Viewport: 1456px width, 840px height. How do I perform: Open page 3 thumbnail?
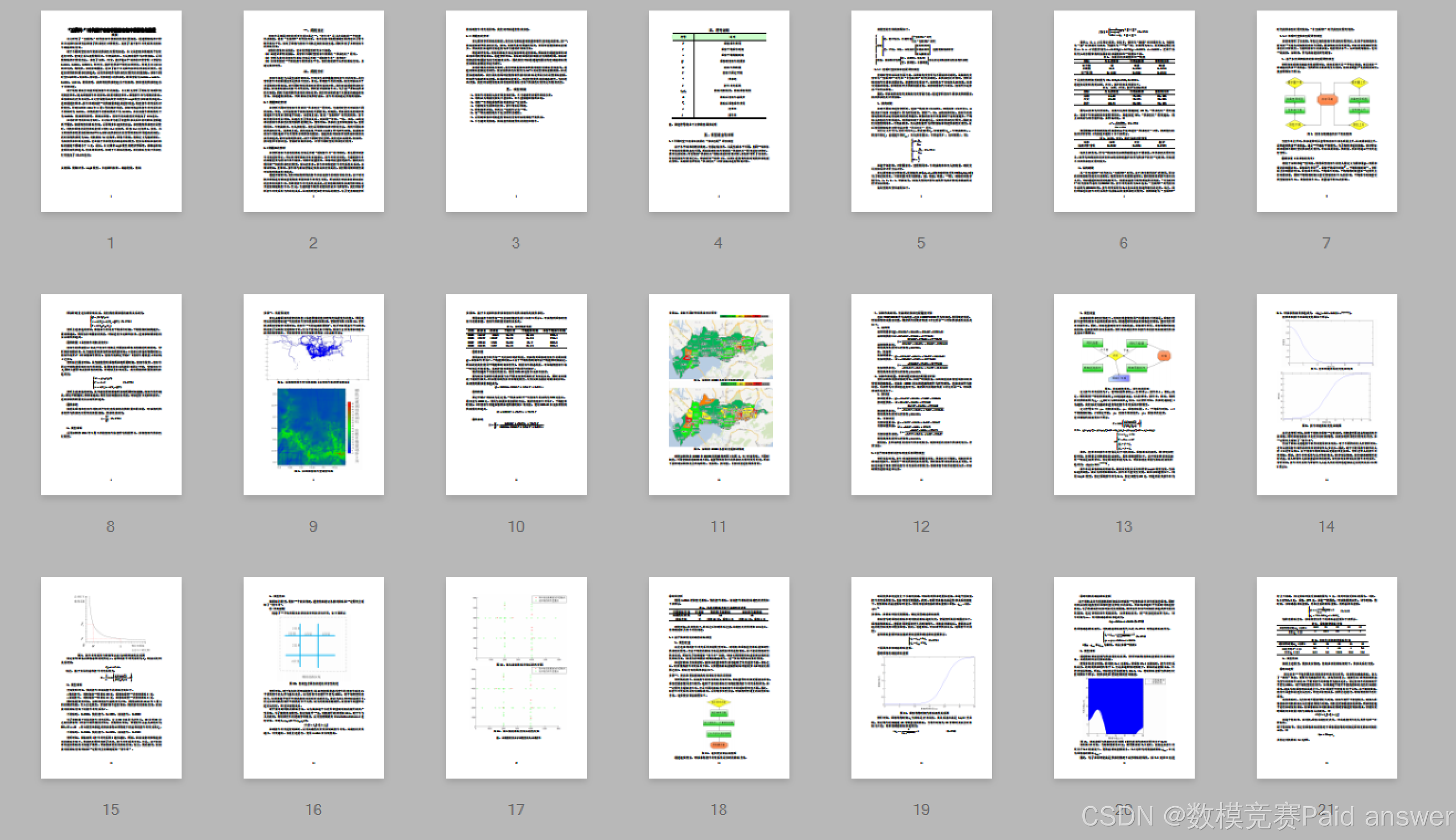[x=516, y=111]
